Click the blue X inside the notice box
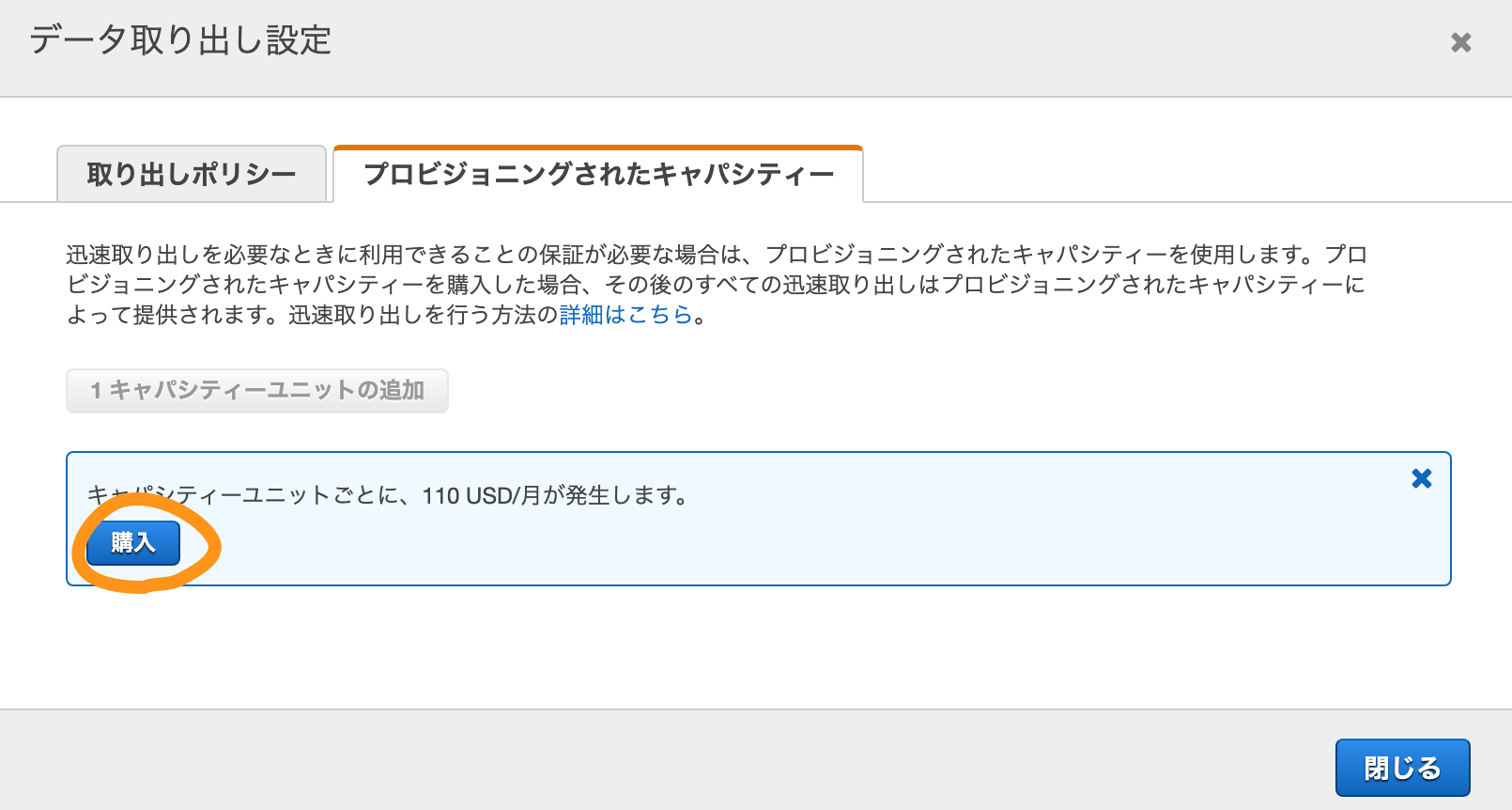 click(1422, 478)
